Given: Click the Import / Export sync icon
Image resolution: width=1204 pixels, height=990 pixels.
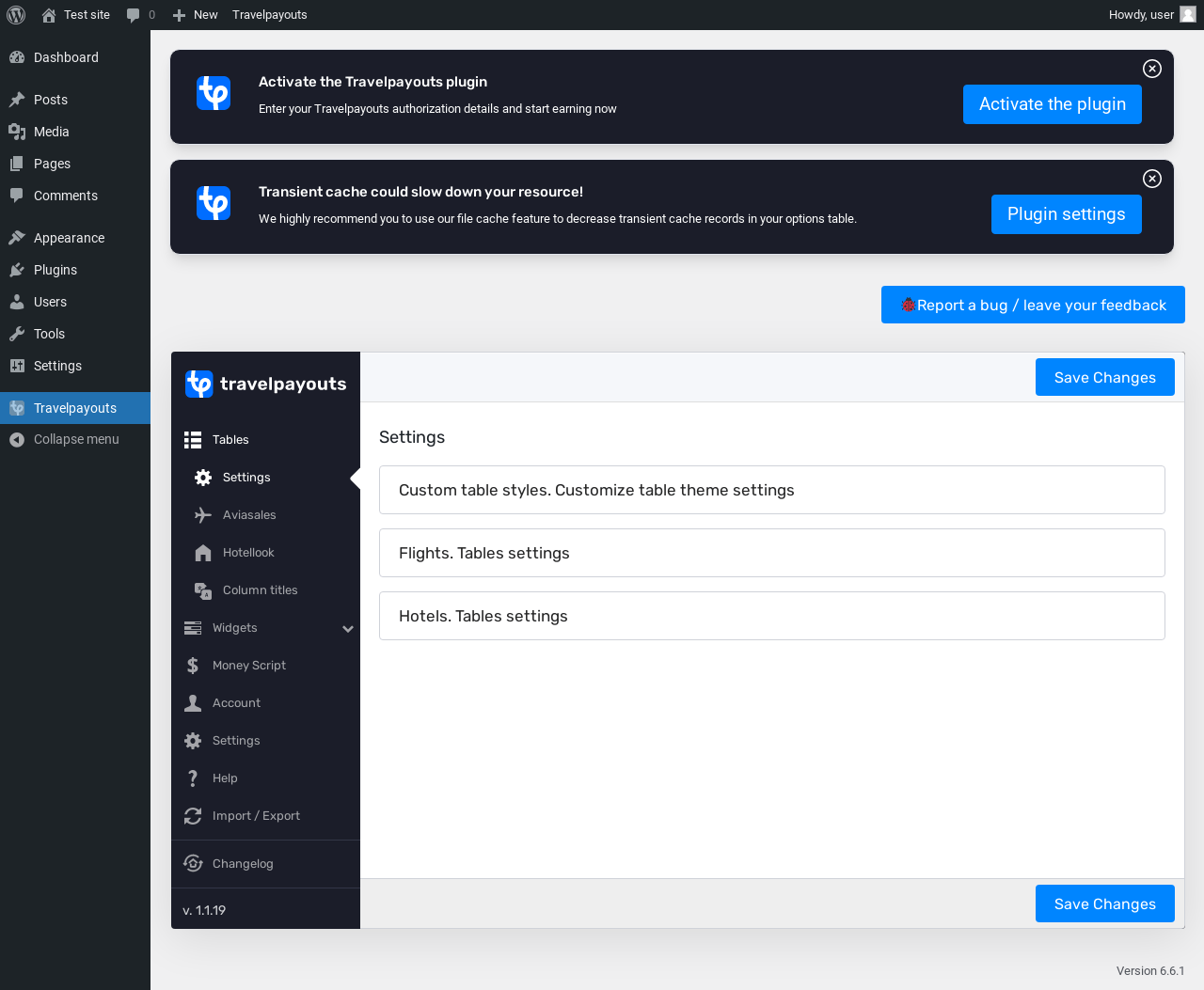Looking at the screenshot, I should 193,816.
